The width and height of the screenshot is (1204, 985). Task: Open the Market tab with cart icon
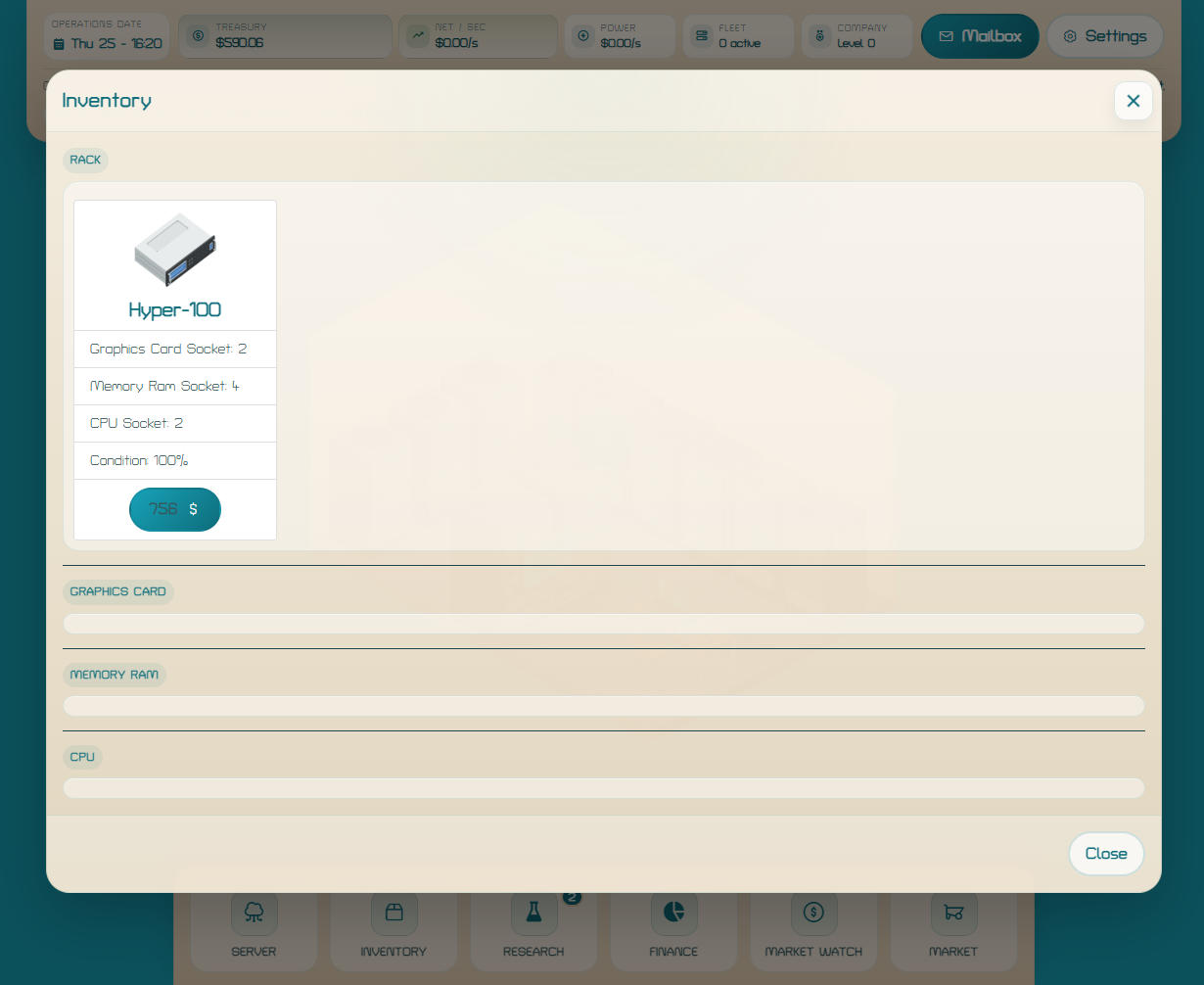pos(953,923)
